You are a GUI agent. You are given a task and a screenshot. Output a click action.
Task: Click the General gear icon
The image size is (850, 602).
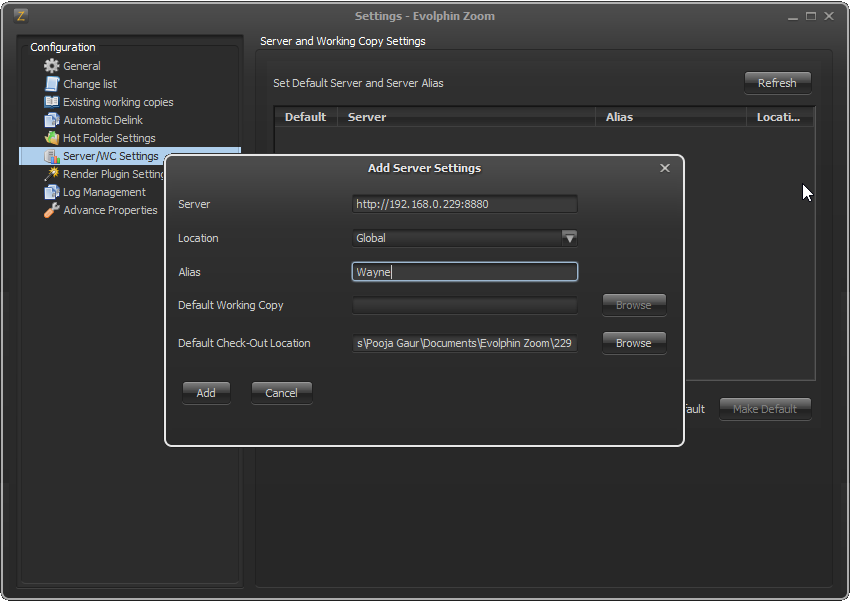point(51,66)
